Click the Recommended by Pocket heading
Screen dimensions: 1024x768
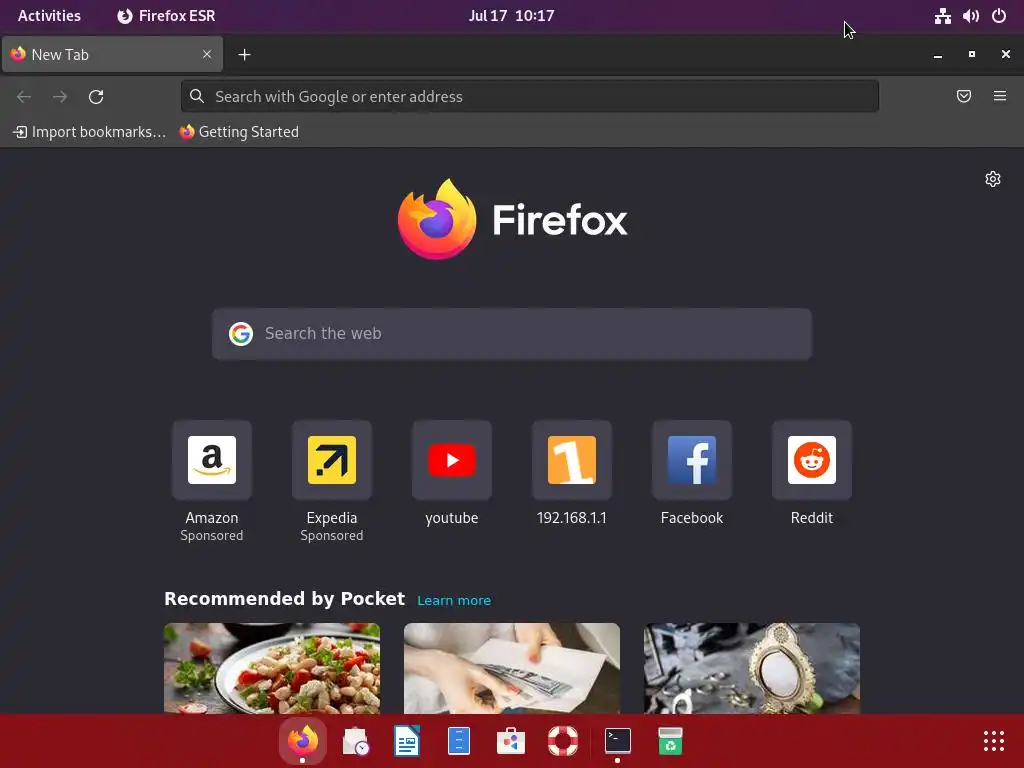(285, 599)
